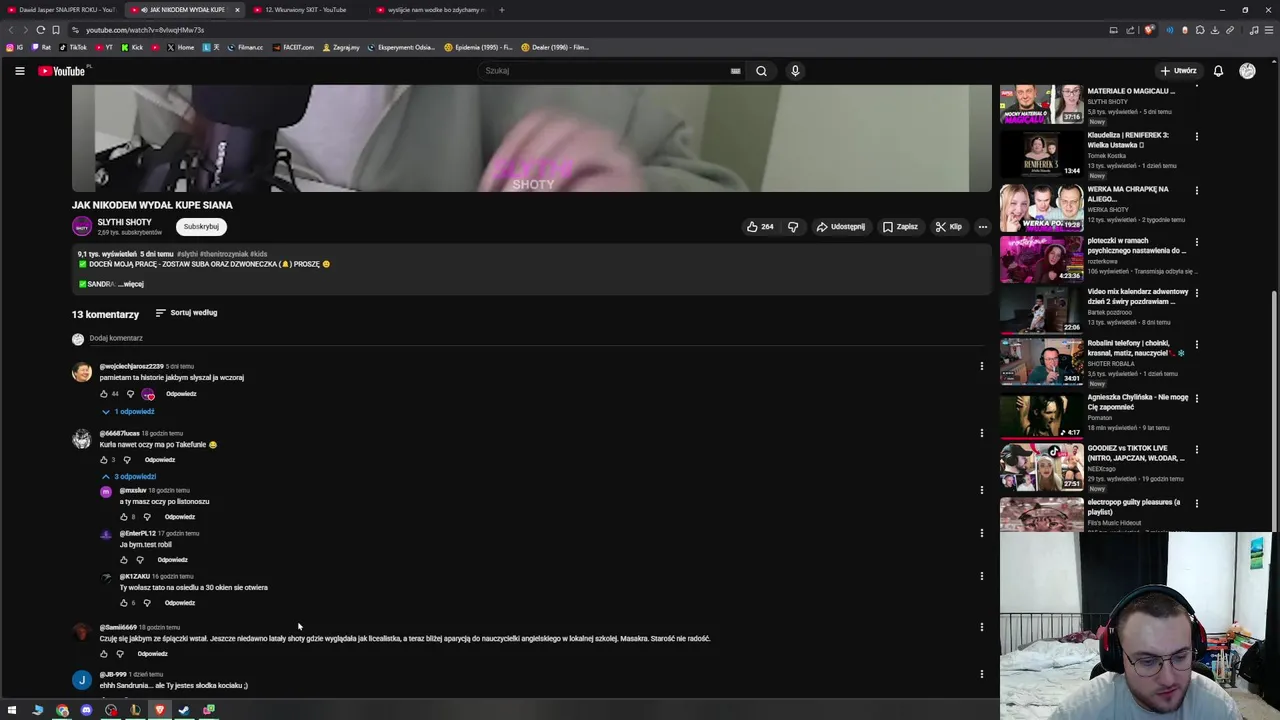Bookmark this page in the address bar
The width and height of the screenshot is (1280, 720).
tap(56, 30)
